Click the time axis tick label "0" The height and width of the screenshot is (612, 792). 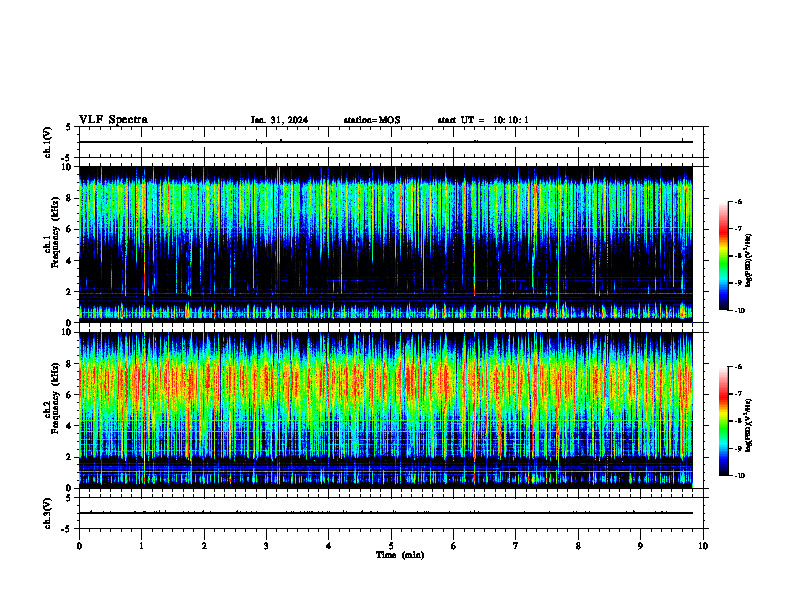(79, 546)
